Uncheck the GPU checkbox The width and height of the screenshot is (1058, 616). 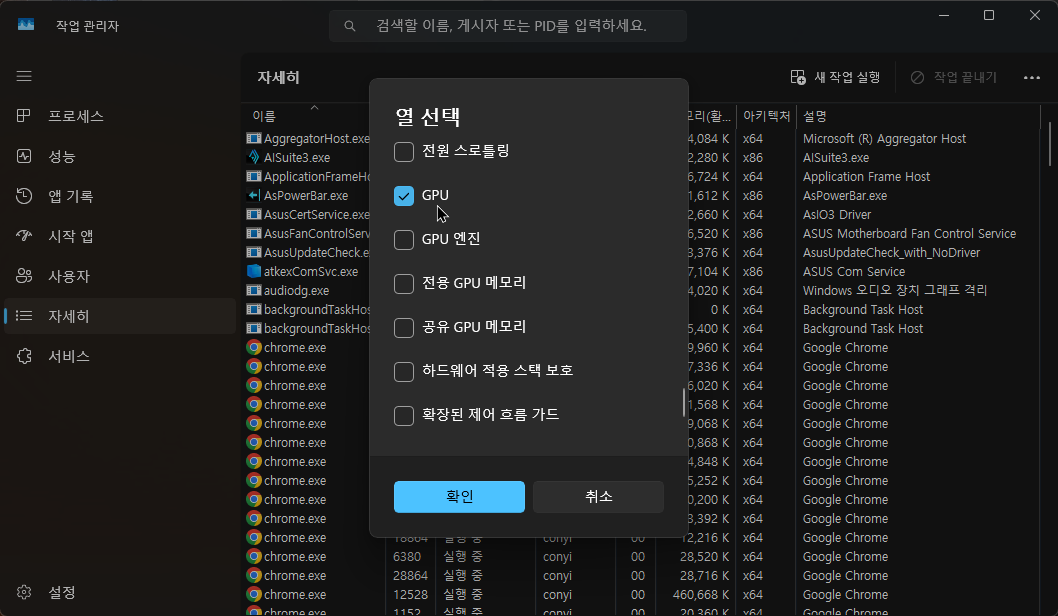[404, 195]
